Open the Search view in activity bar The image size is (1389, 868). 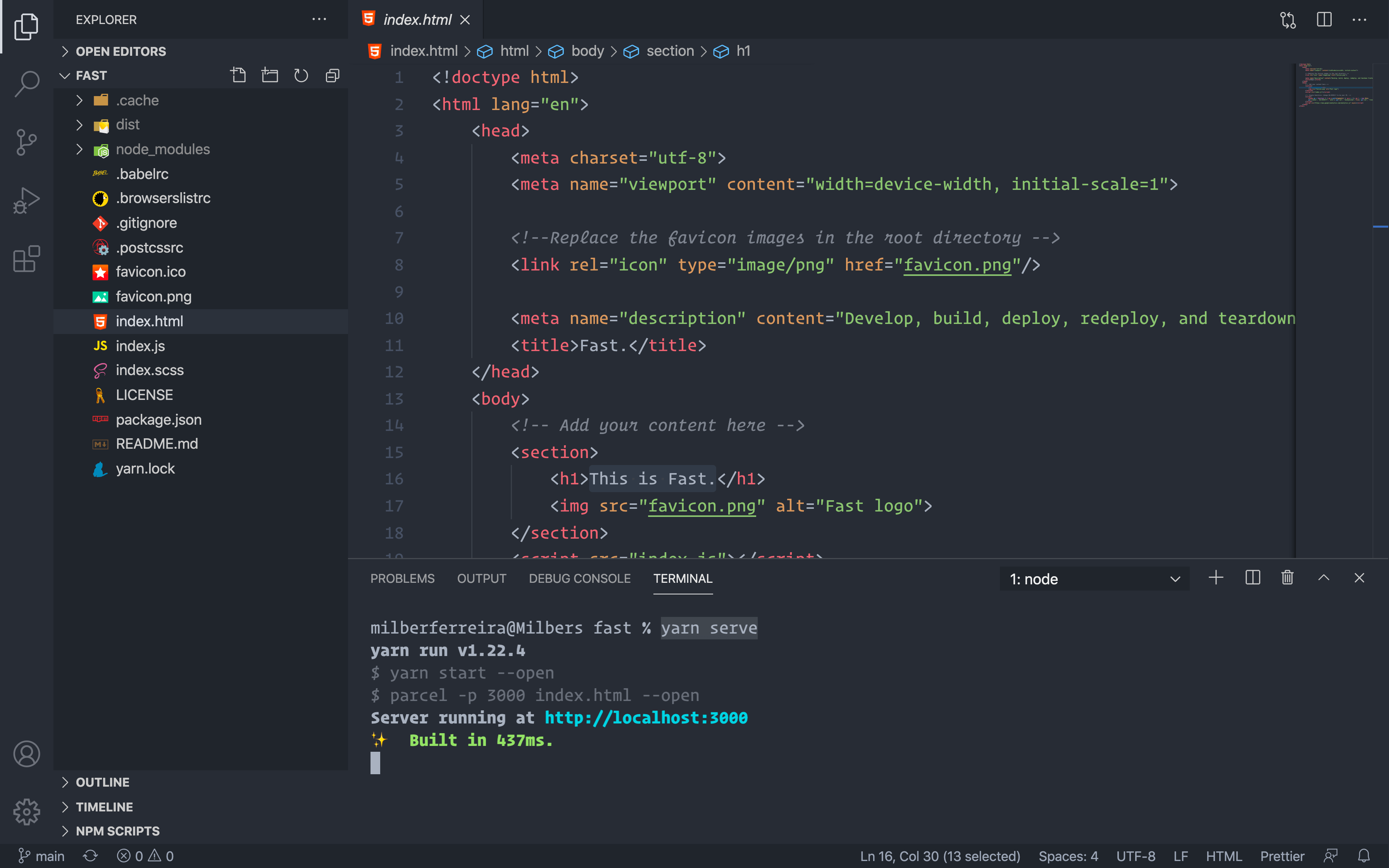[x=26, y=84]
